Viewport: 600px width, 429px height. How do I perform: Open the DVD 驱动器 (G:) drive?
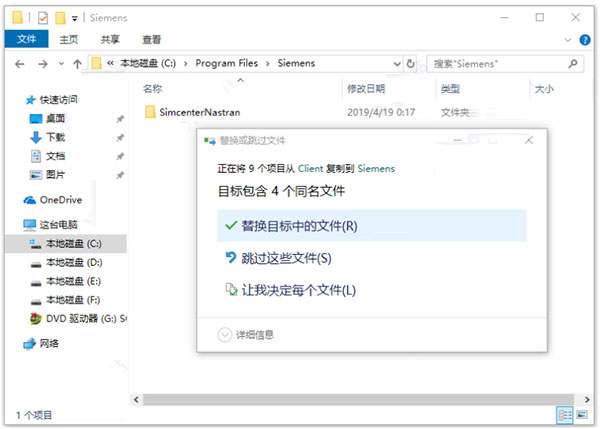pyautogui.click(x=78, y=318)
